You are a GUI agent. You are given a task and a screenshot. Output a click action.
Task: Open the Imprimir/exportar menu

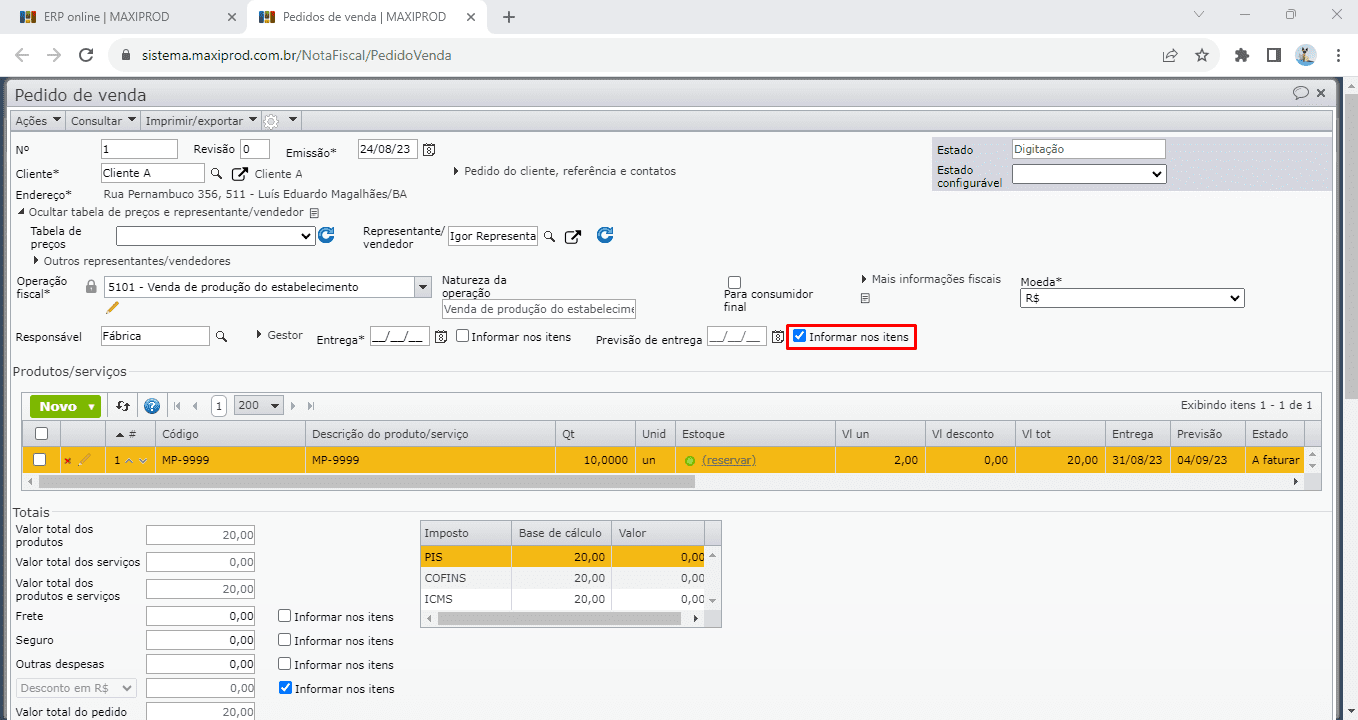coord(202,121)
